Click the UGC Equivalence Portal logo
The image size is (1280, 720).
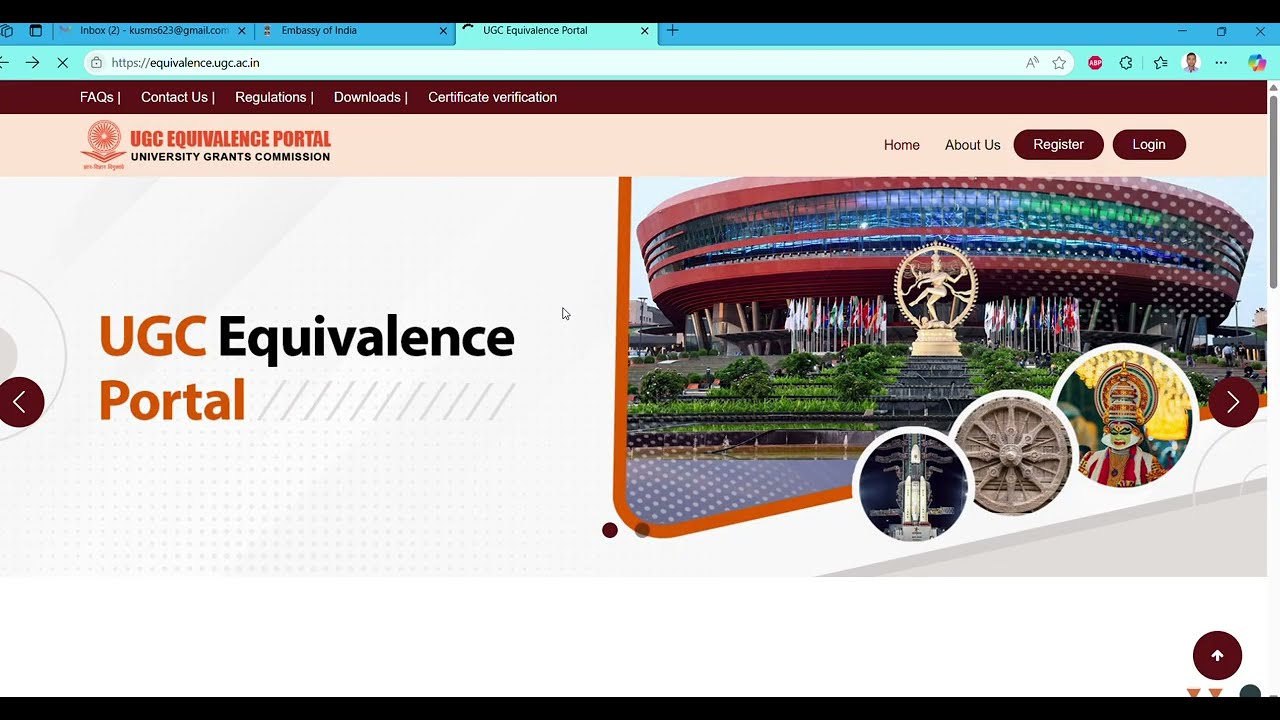coord(206,145)
